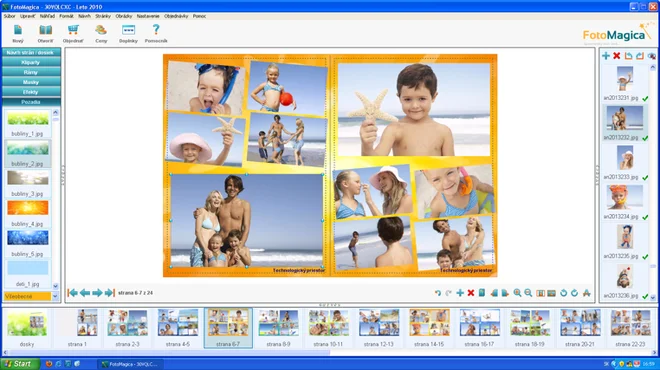
Task: Click the Windows Start button
Action: click(x=20, y=364)
